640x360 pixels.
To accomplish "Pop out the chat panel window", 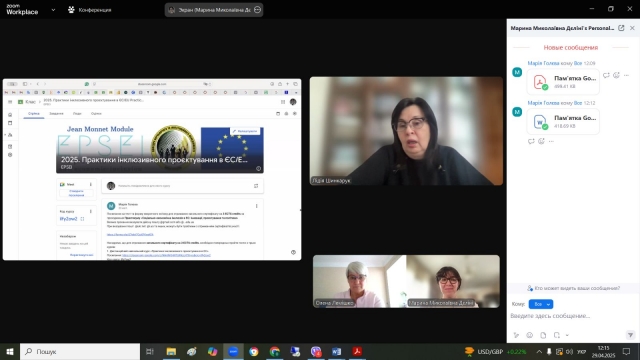I will pyautogui.click(x=621, y=28).
